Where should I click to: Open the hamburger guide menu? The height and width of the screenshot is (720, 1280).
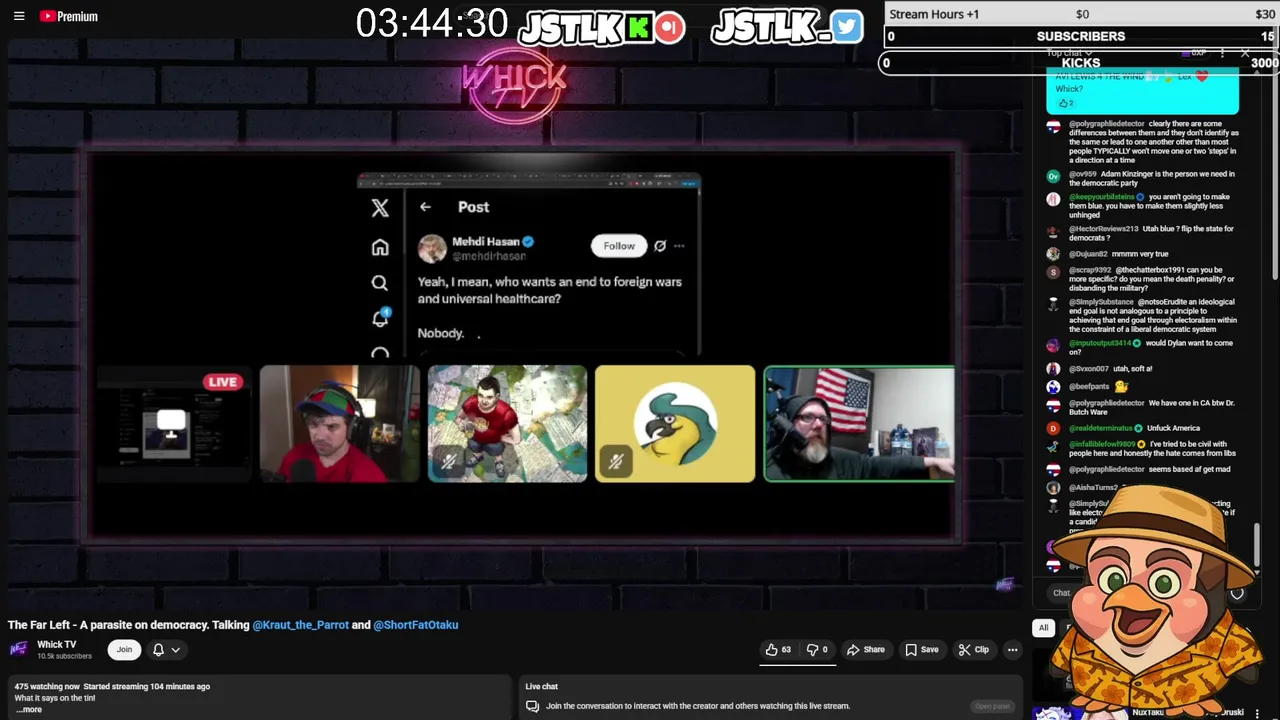point(19,16)
